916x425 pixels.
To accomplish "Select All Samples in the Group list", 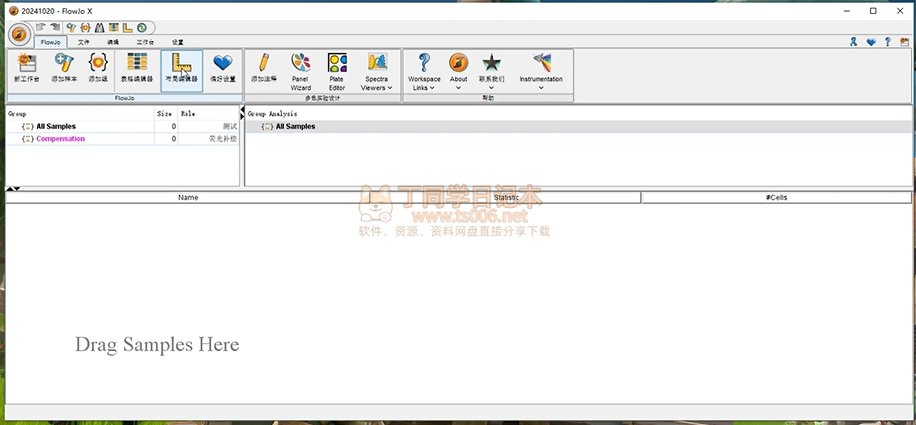I will [56, 126].
